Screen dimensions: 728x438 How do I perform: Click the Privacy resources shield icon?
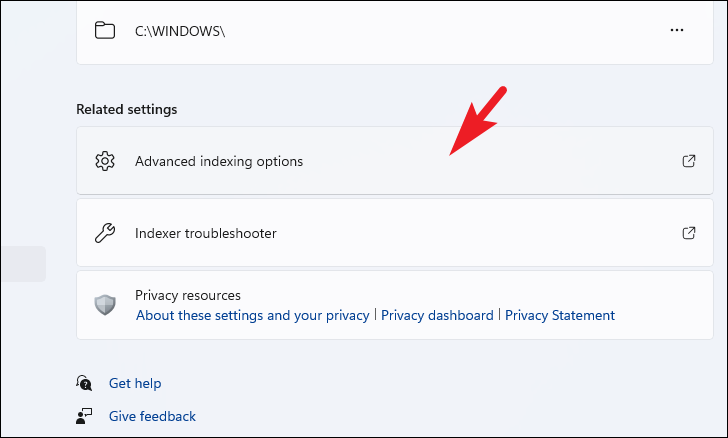pos(105,305)
